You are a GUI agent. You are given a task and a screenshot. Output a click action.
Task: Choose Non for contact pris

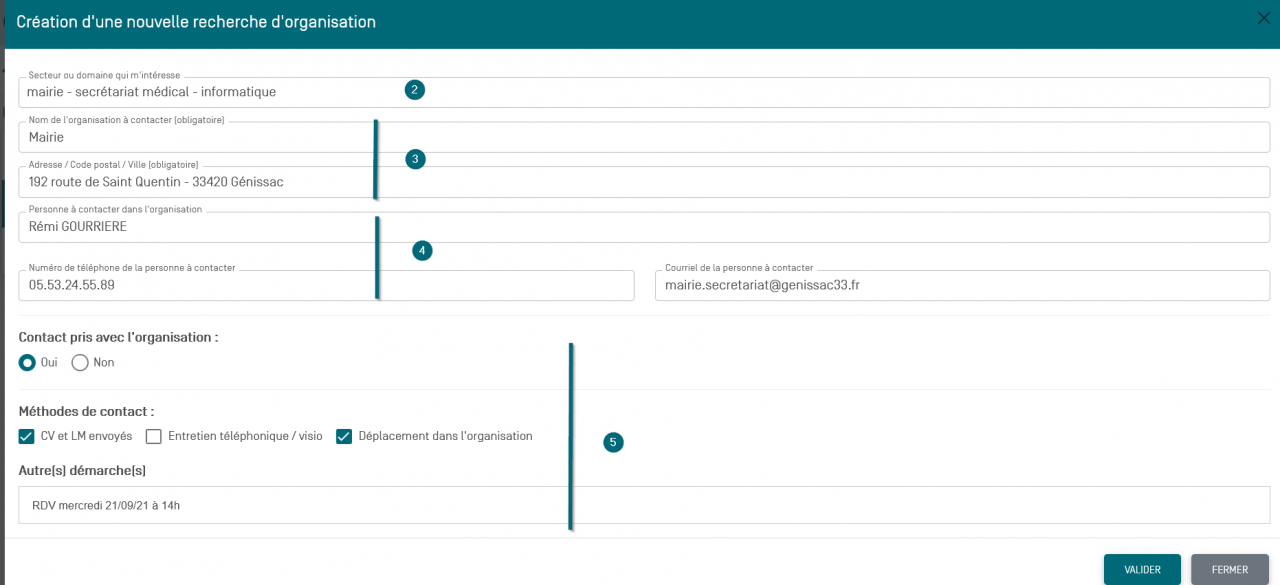[x=80, y=363]
